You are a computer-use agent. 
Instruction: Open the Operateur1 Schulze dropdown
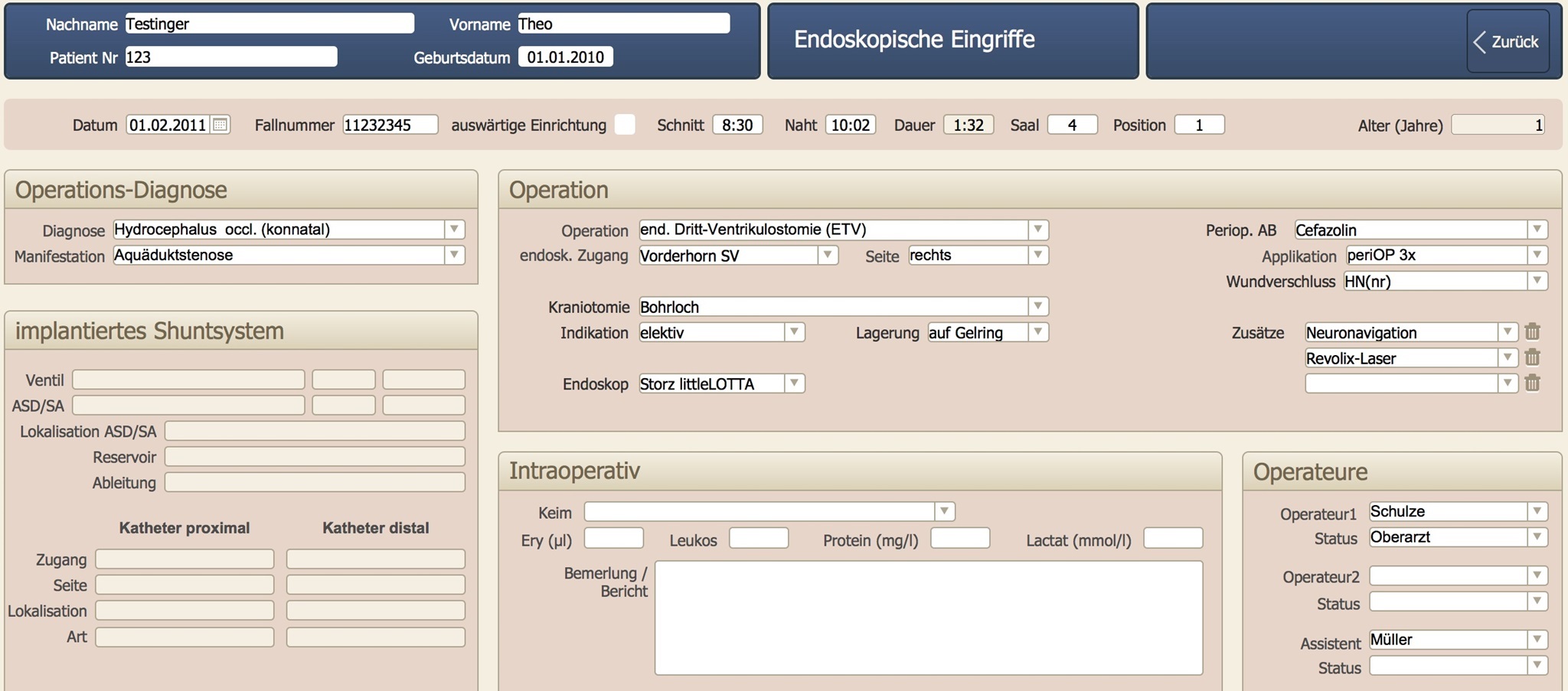pyautogui.click(x=1537, y=511)
